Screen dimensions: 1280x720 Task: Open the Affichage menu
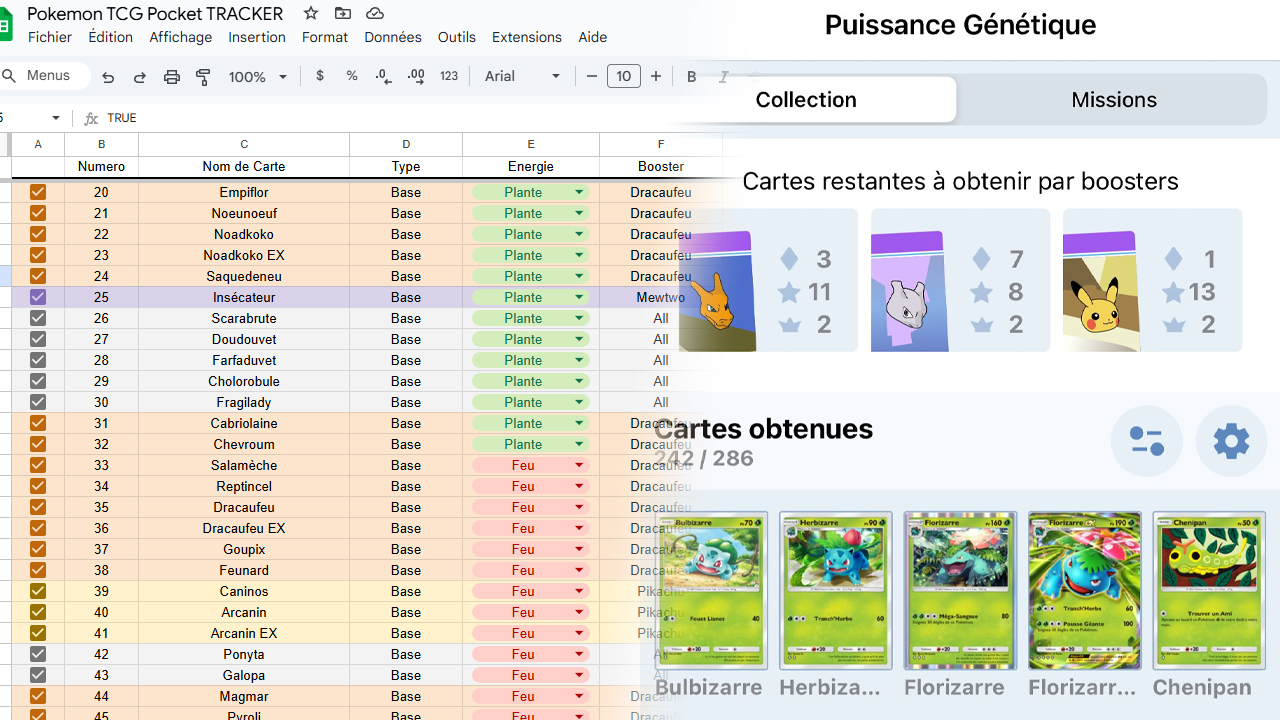[x=180, y=37]
